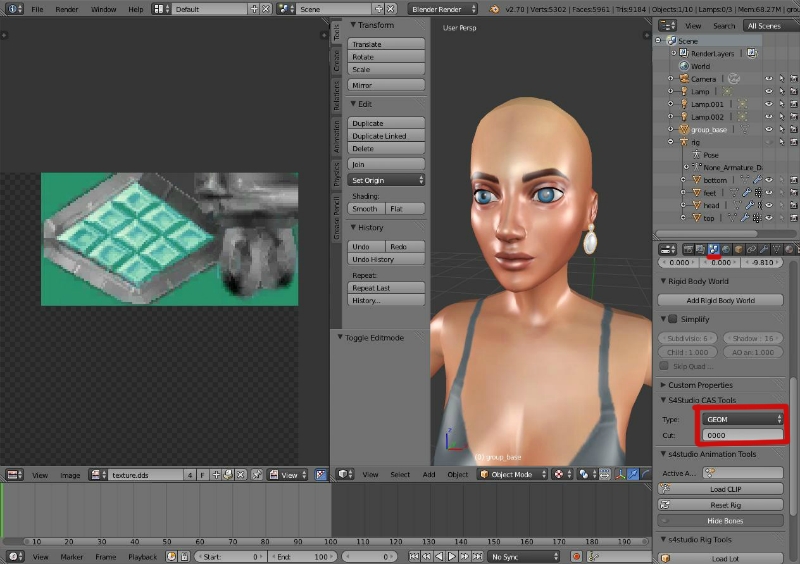The width and height of the screenshot is (800, 564).
Task: Switch to the Create tool shelf tab
Action: coord(336,60)
